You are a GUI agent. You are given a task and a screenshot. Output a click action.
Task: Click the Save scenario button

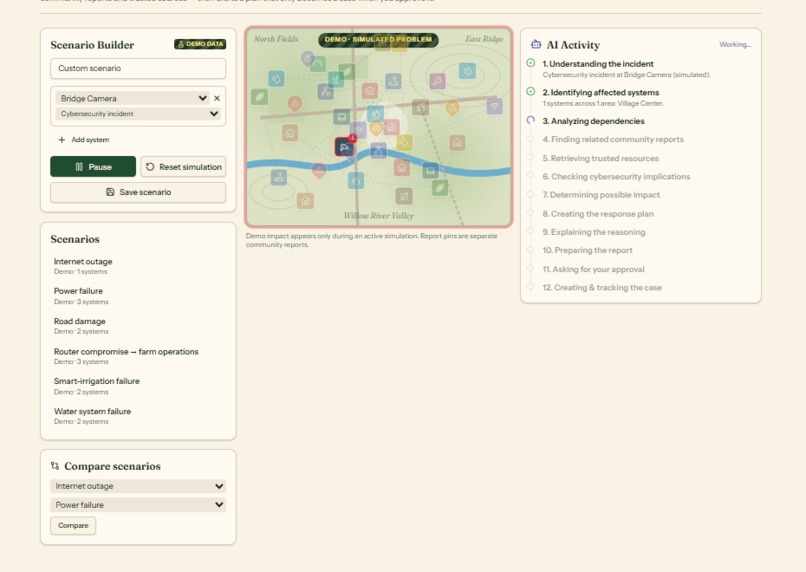(138, 192)
